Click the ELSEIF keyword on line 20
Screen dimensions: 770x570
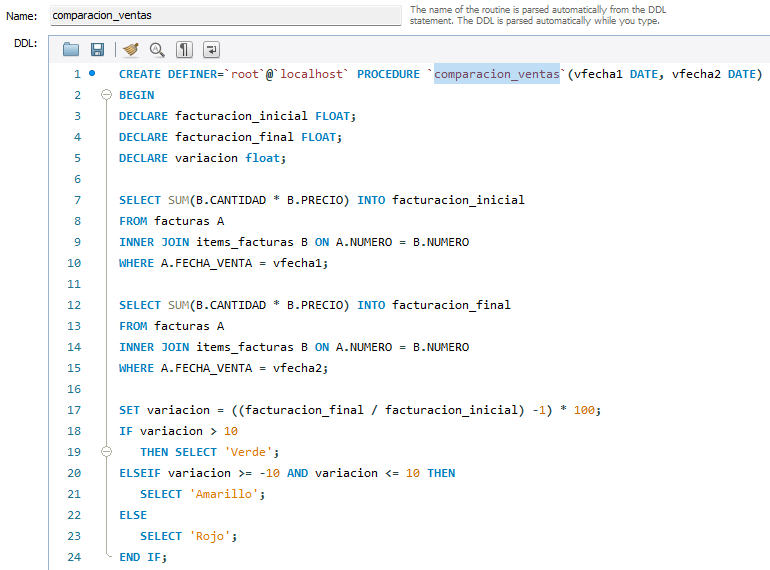point(139,473)
